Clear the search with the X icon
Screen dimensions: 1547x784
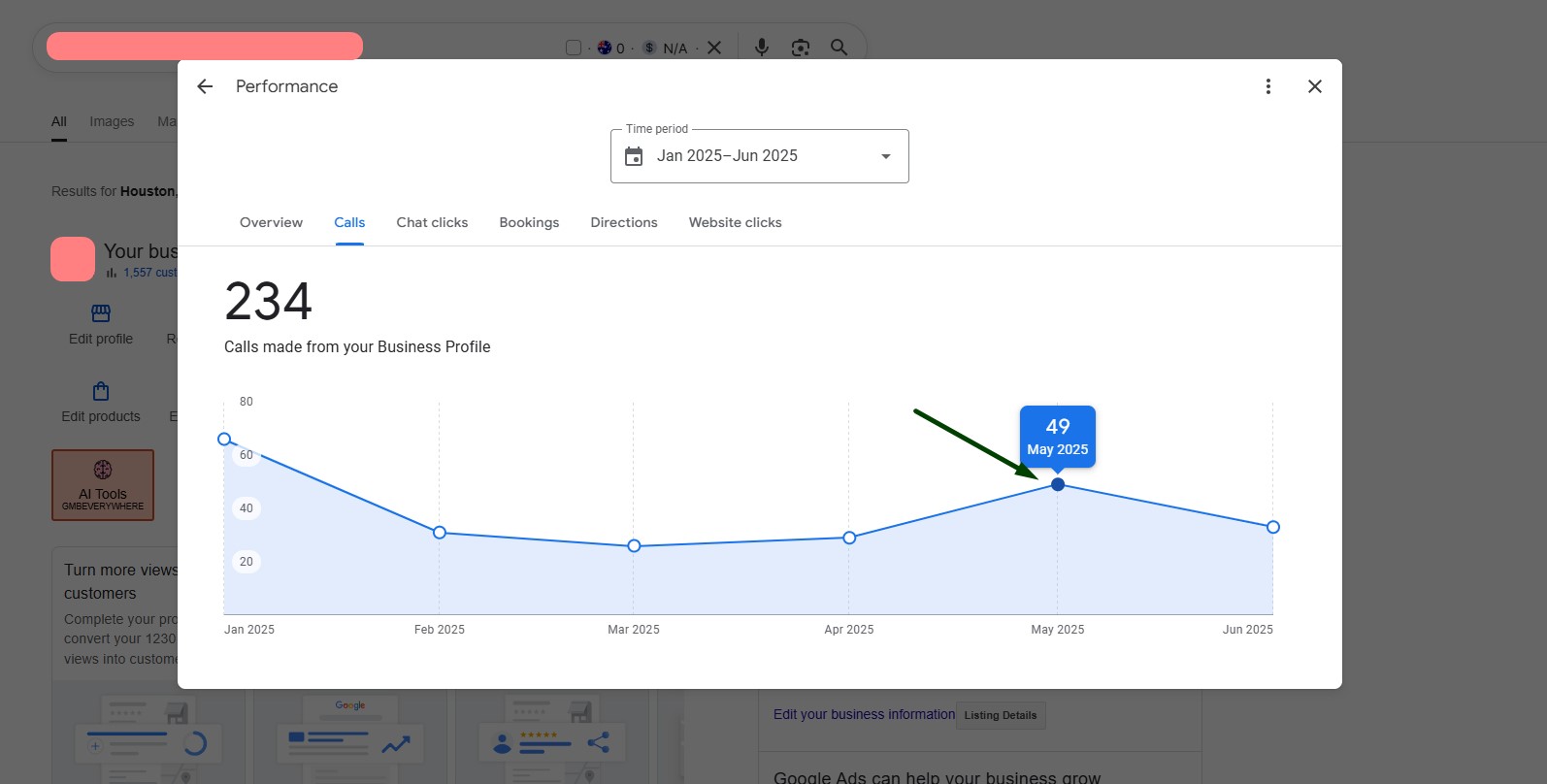click(x=714, y=48)
